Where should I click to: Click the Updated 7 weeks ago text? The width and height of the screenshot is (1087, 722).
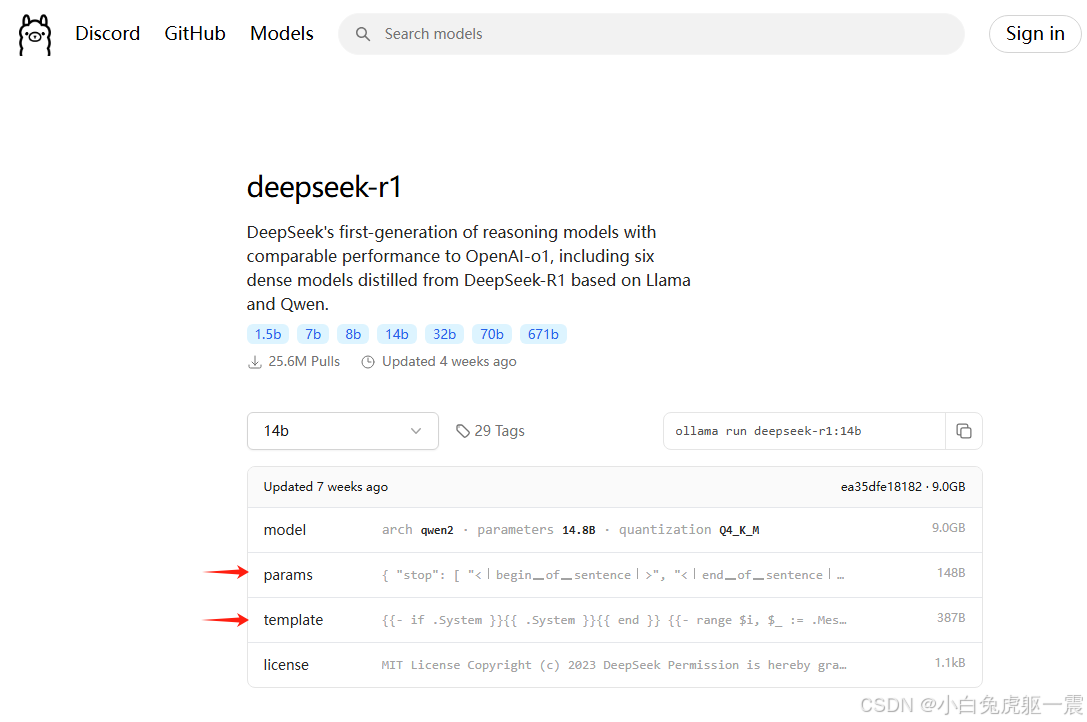click(326, 487)
